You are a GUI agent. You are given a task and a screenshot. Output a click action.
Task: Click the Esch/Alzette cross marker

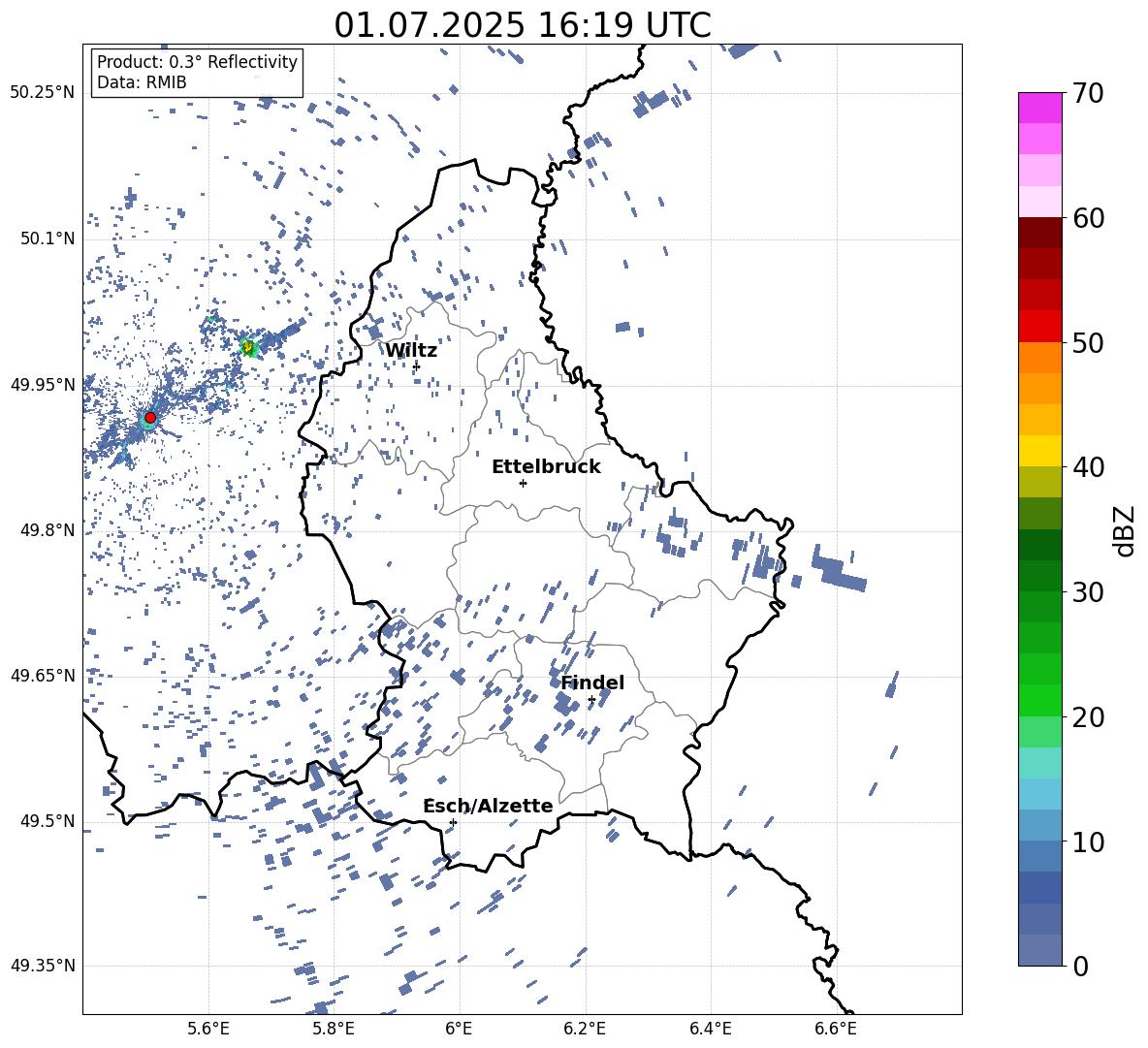click(453, 822)
